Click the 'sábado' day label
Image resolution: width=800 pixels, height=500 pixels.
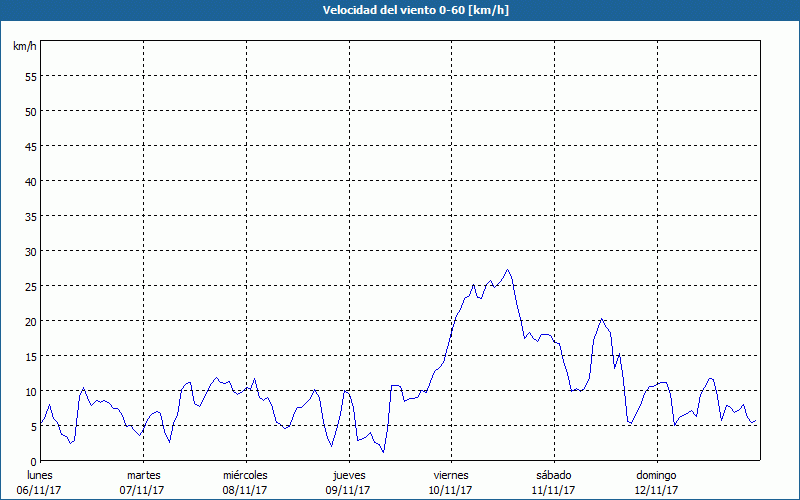(553, 475)
